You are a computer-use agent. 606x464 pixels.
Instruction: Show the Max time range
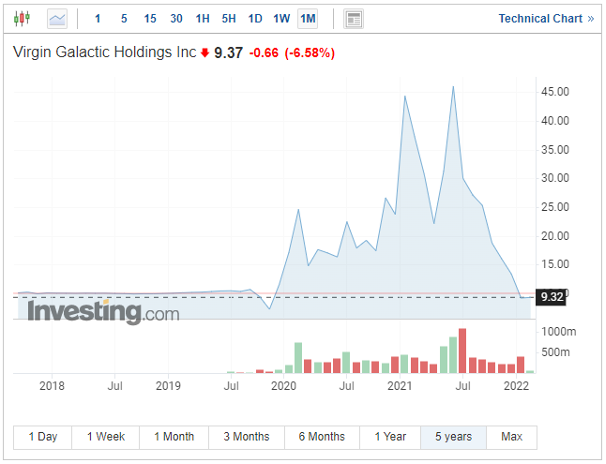tap(511, 437)
